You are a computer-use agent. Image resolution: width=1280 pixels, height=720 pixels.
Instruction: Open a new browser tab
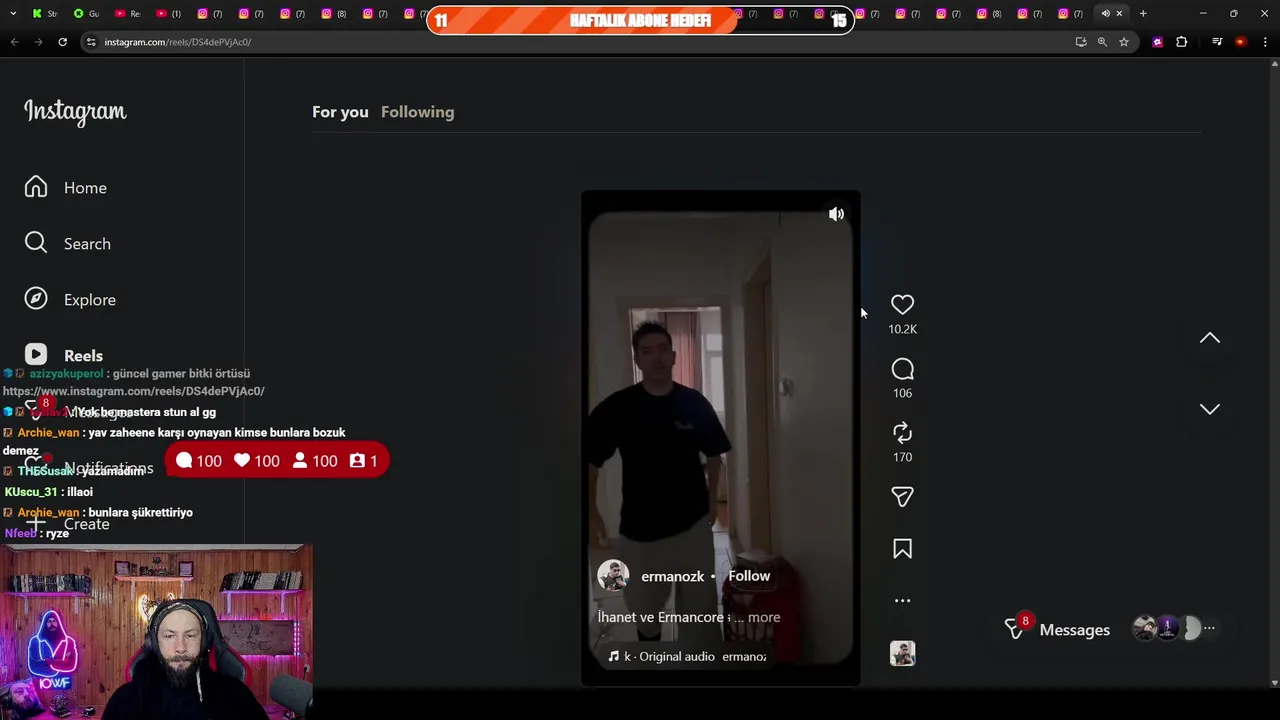pos(1143,14)
